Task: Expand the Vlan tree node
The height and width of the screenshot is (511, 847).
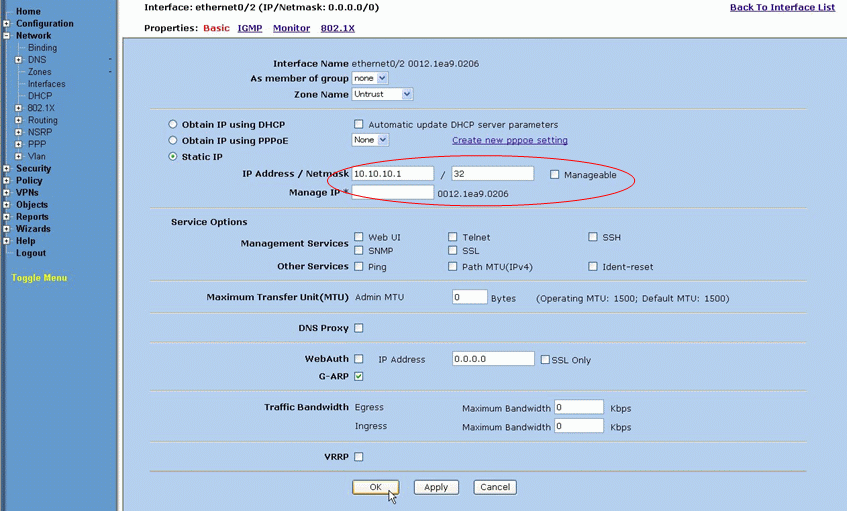Action: tap(18, 156)
